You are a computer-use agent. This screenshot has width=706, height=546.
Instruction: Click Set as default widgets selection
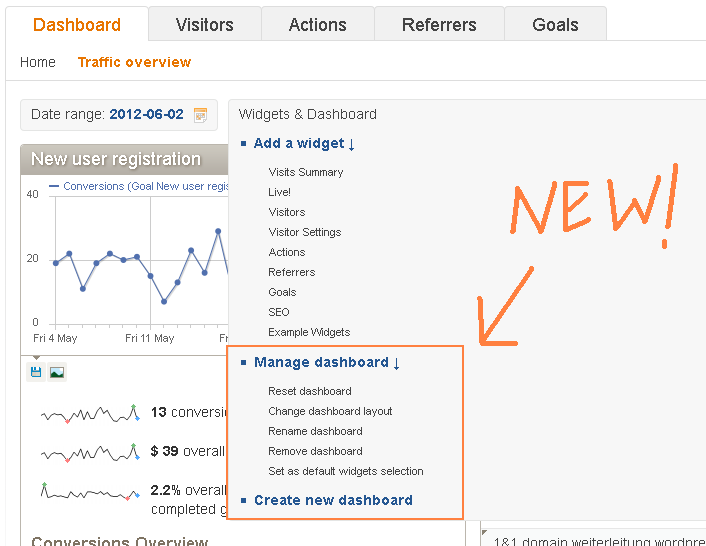[346, 471]
